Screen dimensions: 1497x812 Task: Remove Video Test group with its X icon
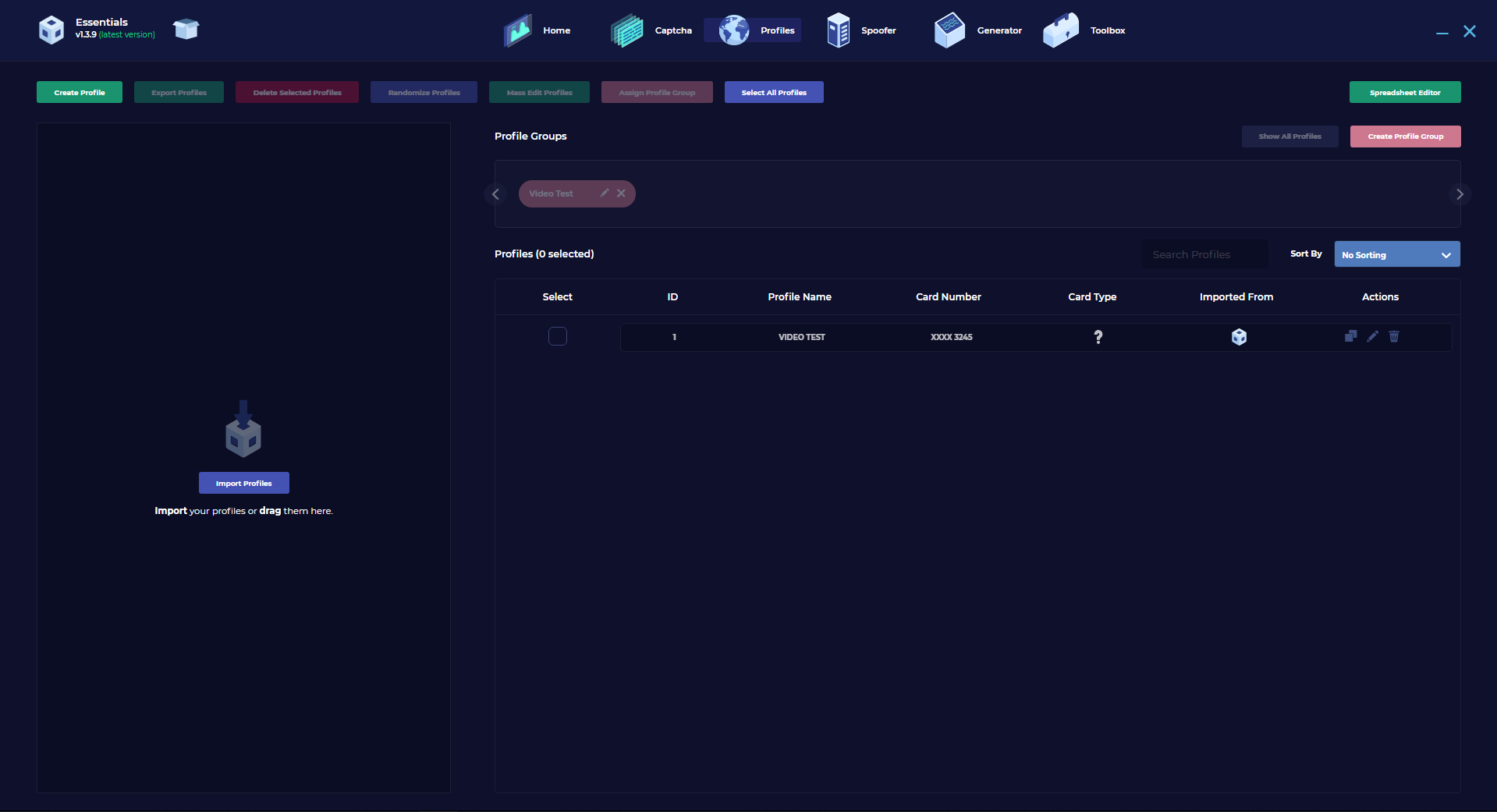pyautogui.click(x=621, y=193)
